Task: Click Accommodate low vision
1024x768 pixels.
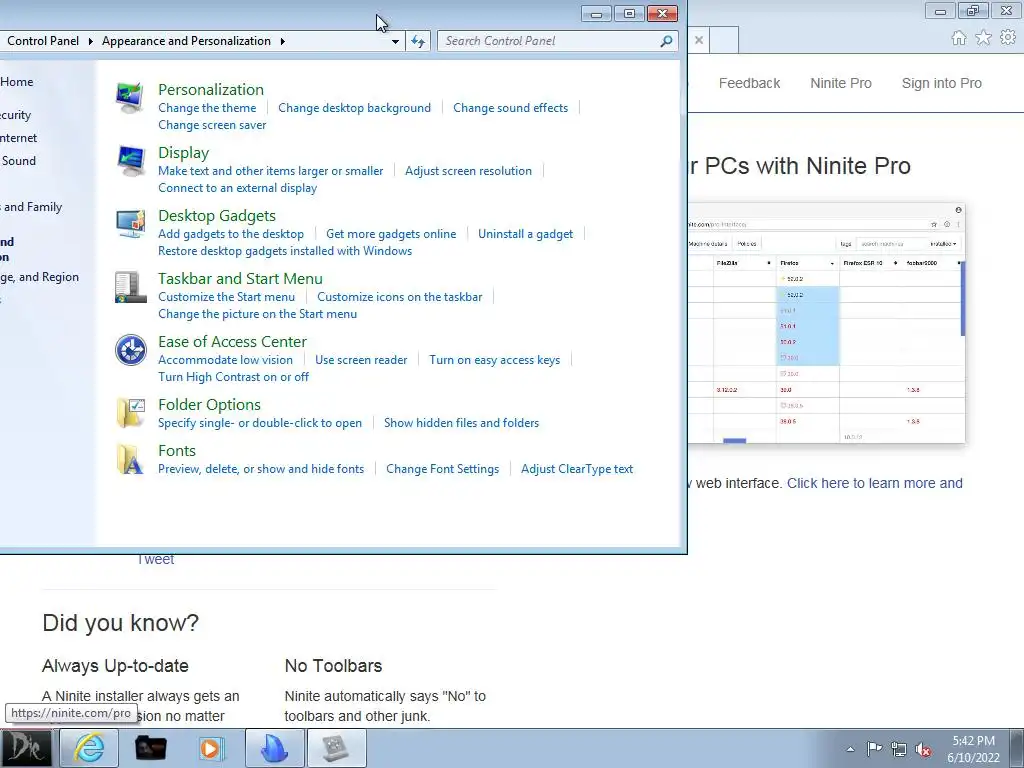Action: [x=225, y=360]
